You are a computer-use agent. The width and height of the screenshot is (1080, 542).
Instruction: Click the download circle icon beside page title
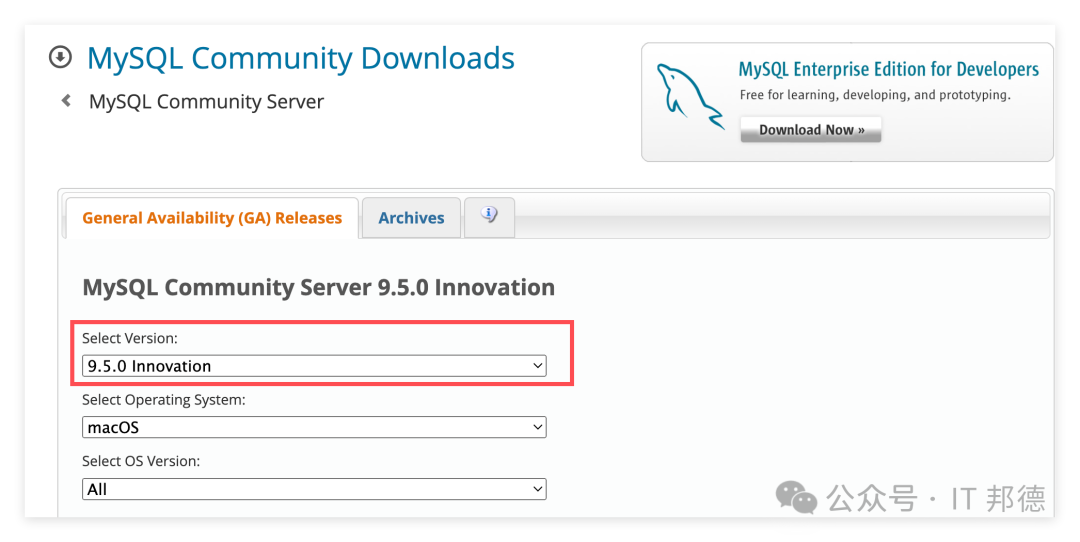click(61, 57)
